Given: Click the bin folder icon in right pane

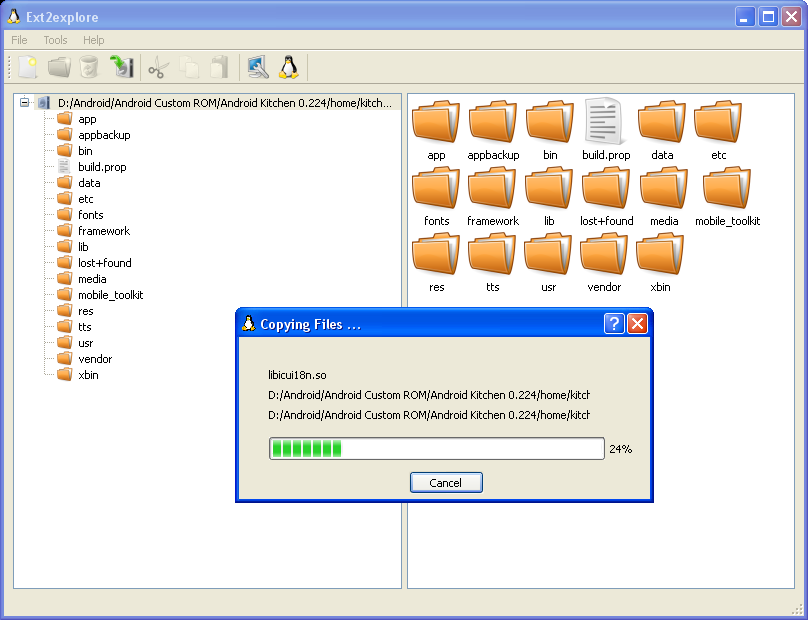Looking at the screenshot, I should pos(550,122).
